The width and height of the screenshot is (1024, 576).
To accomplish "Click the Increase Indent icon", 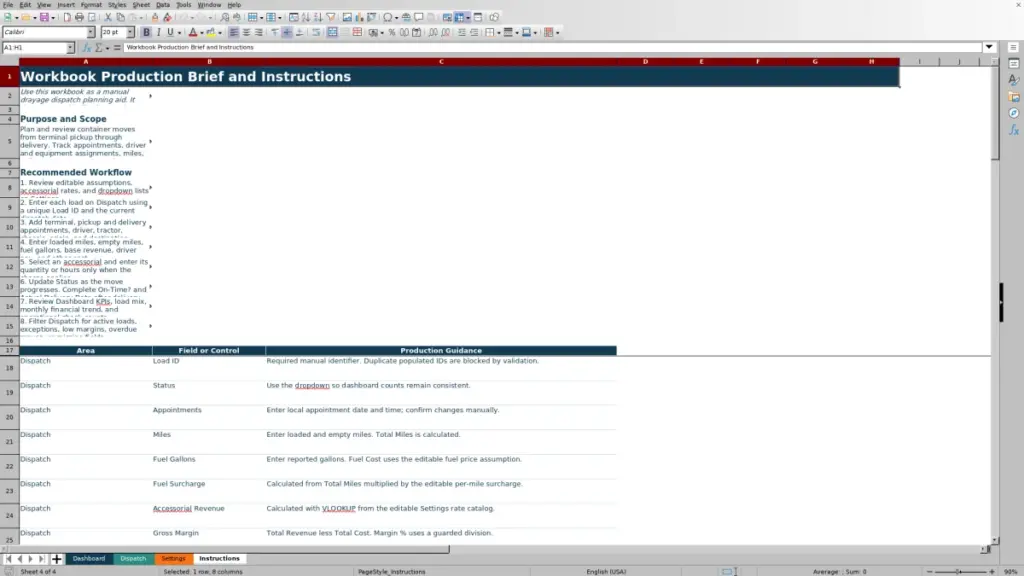I will pyautogui.click(x=462, y=33).
